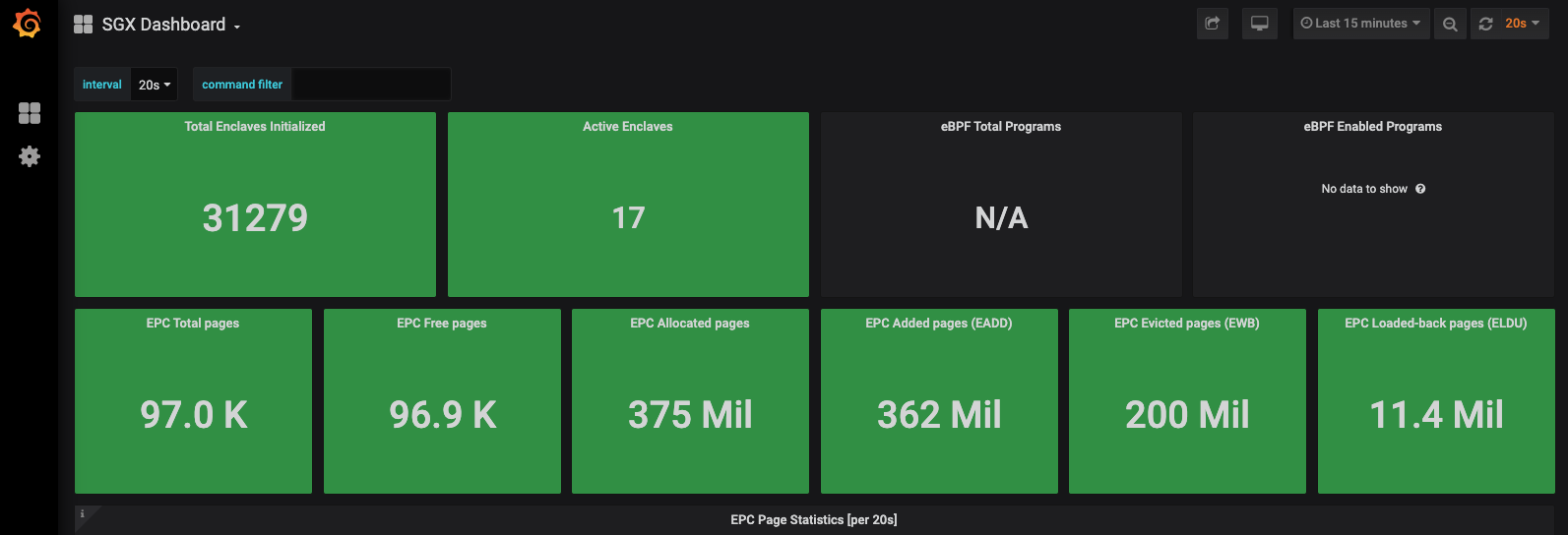Image resolution: width=1568 pixels, height=535 pixels.
Task: Open the eBPF Enabled Programs panel title
Action: click(1373, 127)
